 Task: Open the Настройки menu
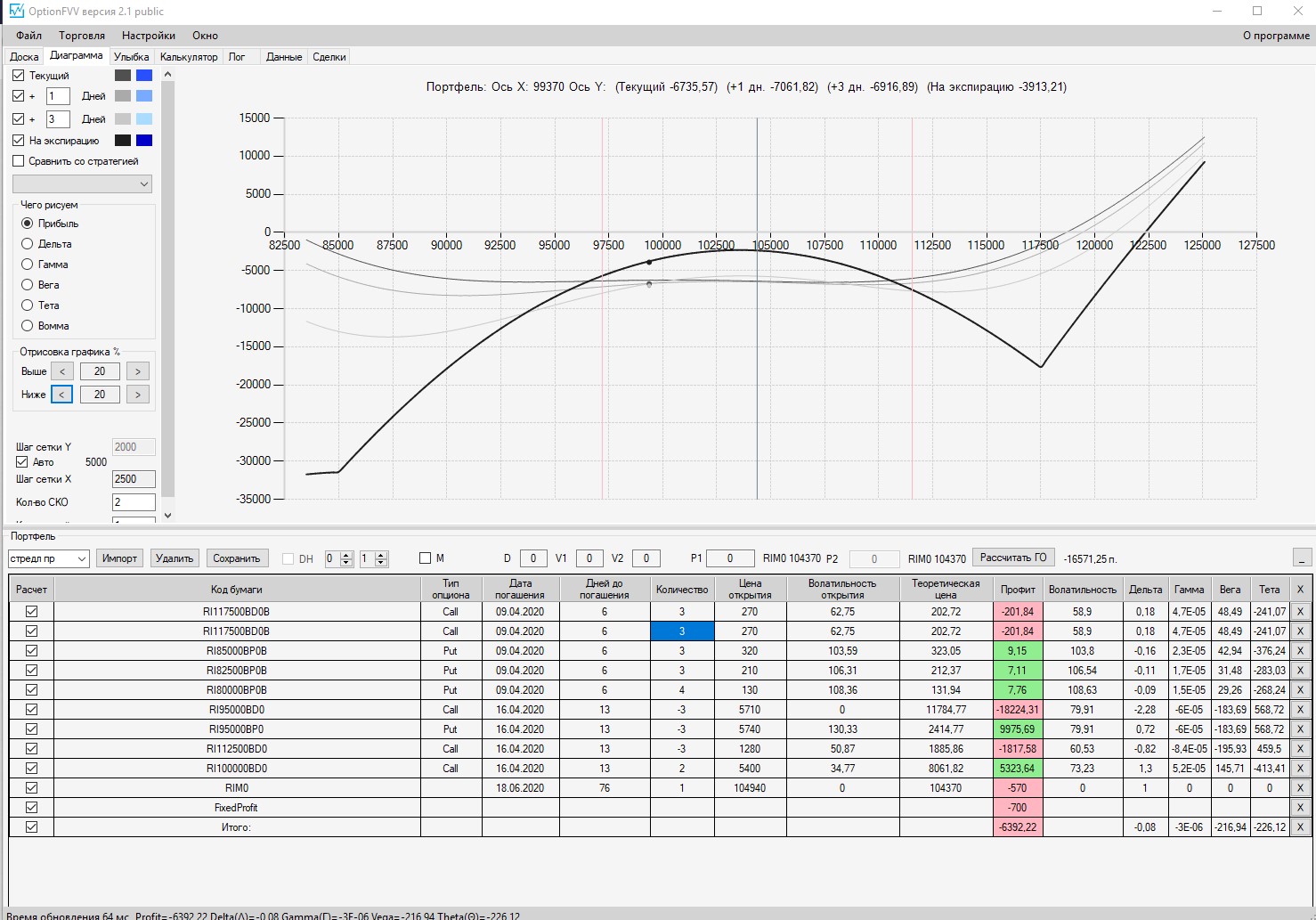click(149, 36)
